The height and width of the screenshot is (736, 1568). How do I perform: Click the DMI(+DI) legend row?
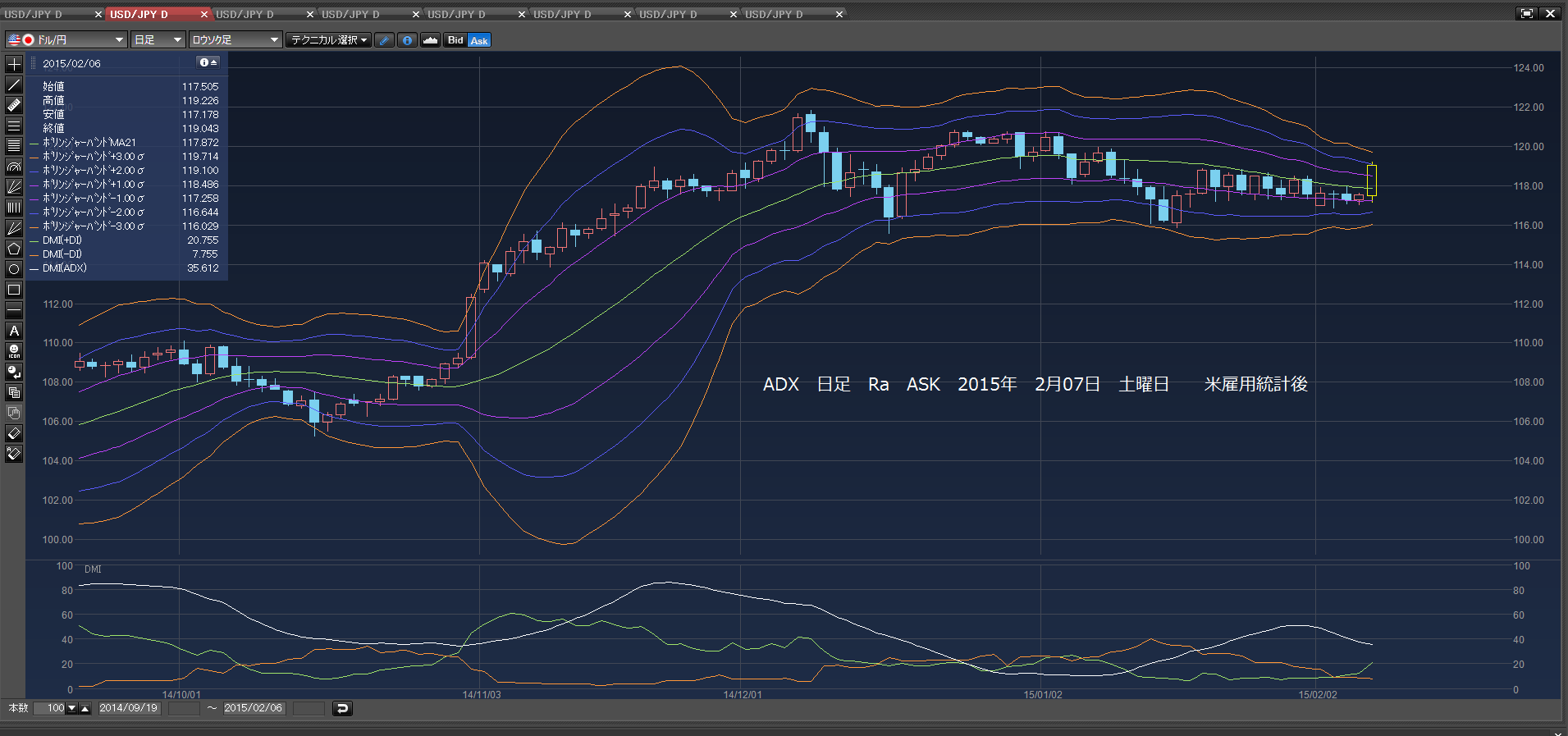click(125, 240)
